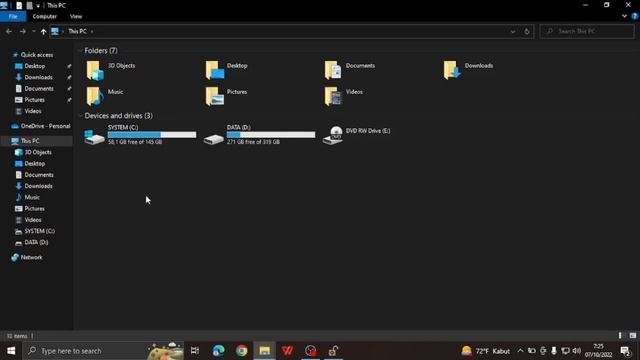Image resolution: width=640 pixels, height=360 pixels.
Task: Click the This PC address bar breadcrumb
Action: [x=77, y=31]
